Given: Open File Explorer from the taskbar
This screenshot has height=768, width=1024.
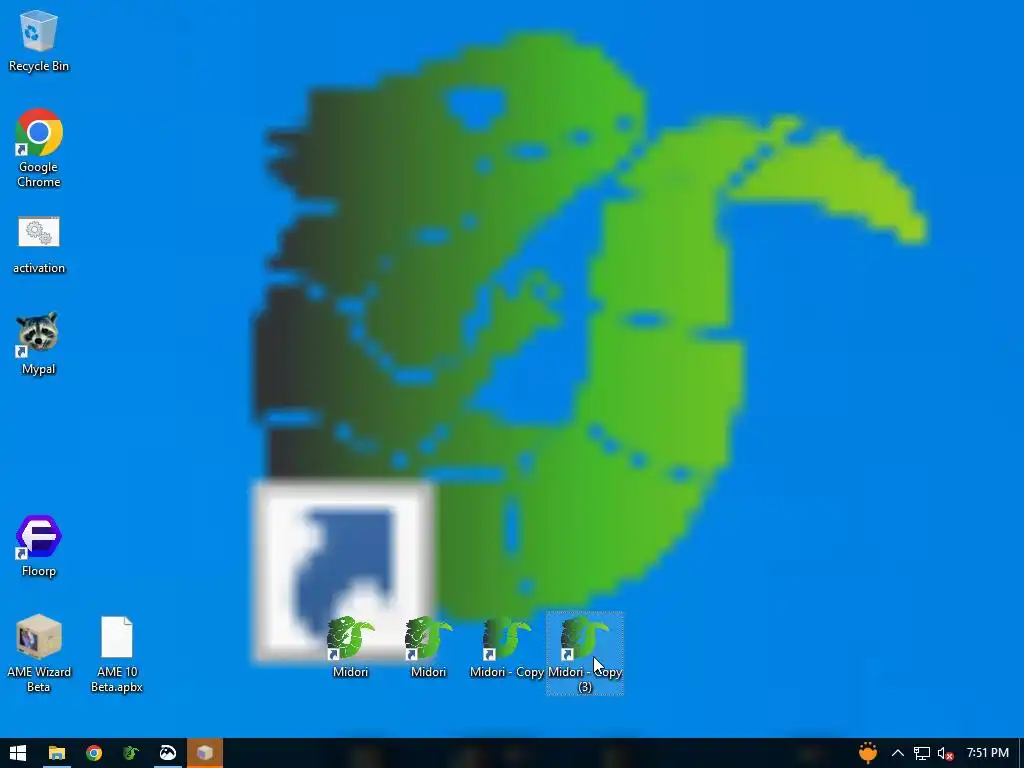Looking at the screenshot, I should 57,753.
